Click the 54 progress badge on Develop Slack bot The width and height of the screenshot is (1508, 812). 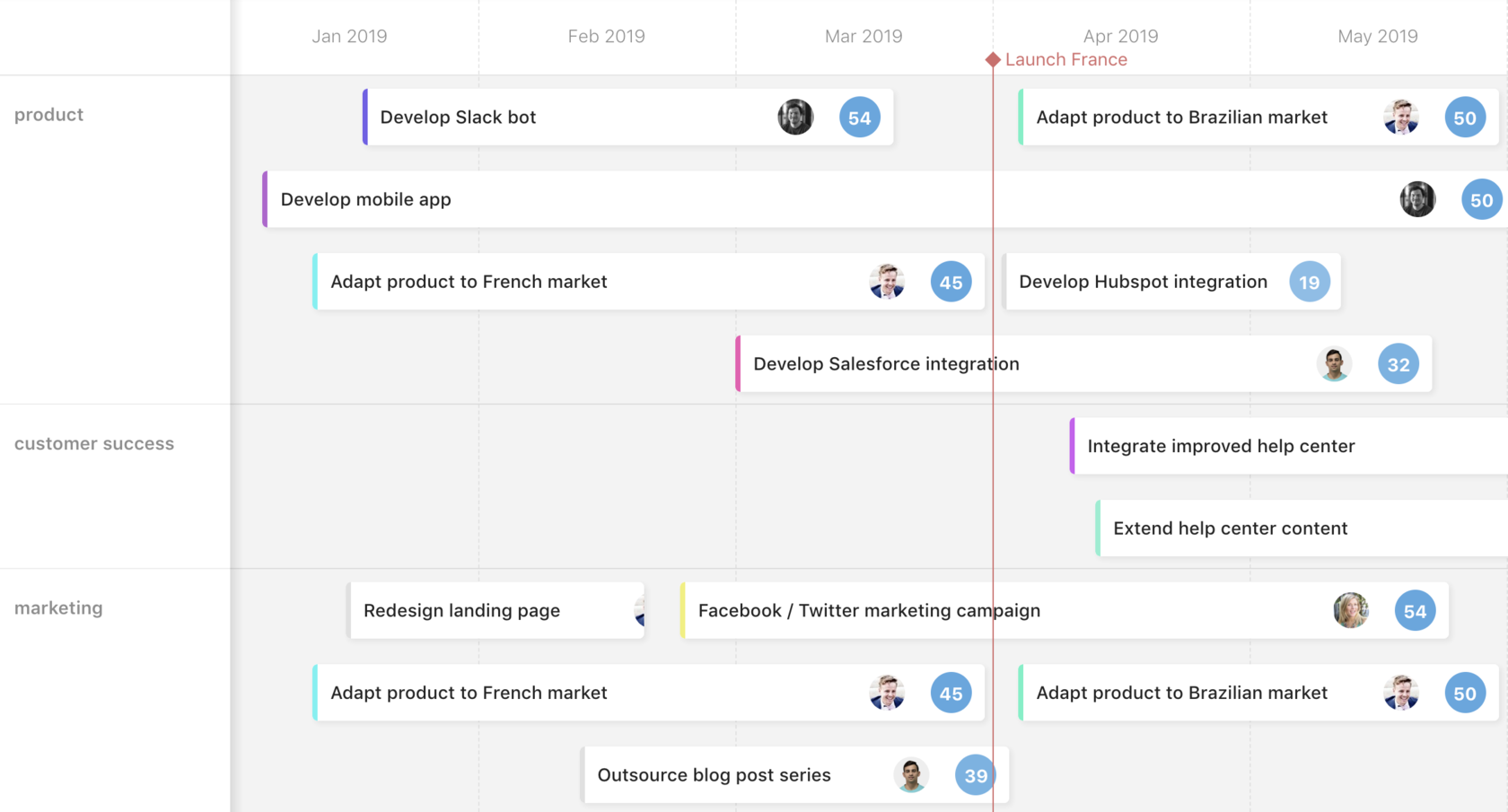859,117
